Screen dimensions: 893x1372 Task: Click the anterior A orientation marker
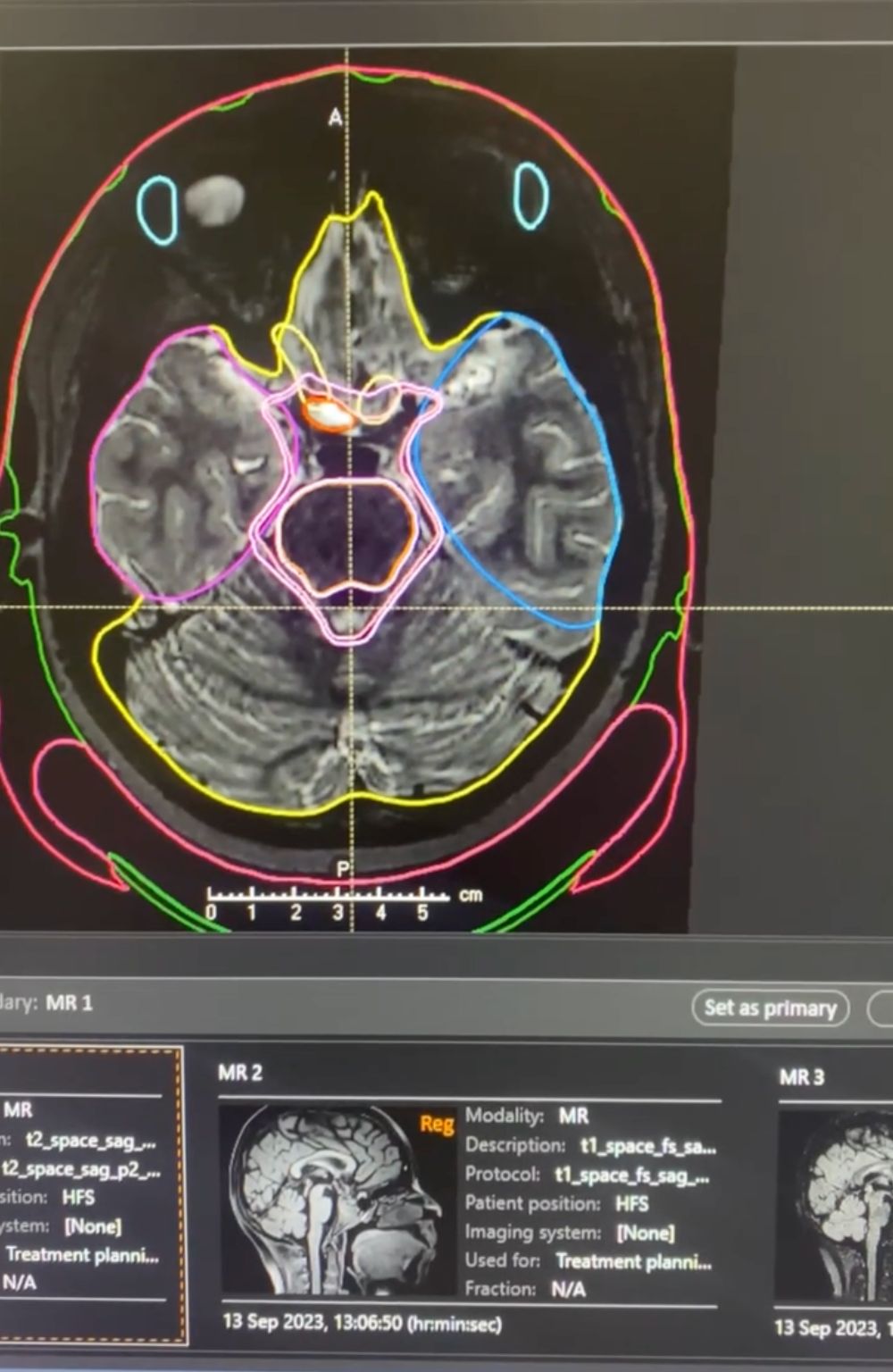click(x=335, y=117)
